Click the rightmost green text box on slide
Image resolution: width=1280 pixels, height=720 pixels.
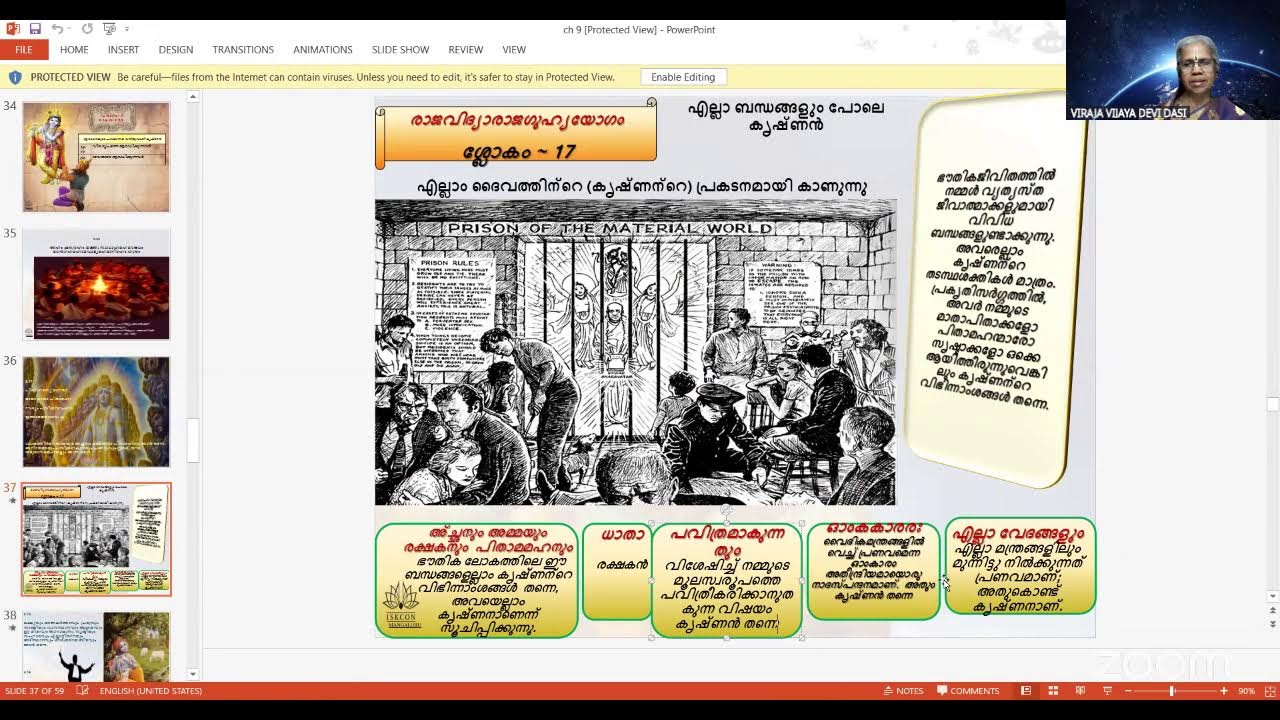[x=1020, y=566]
